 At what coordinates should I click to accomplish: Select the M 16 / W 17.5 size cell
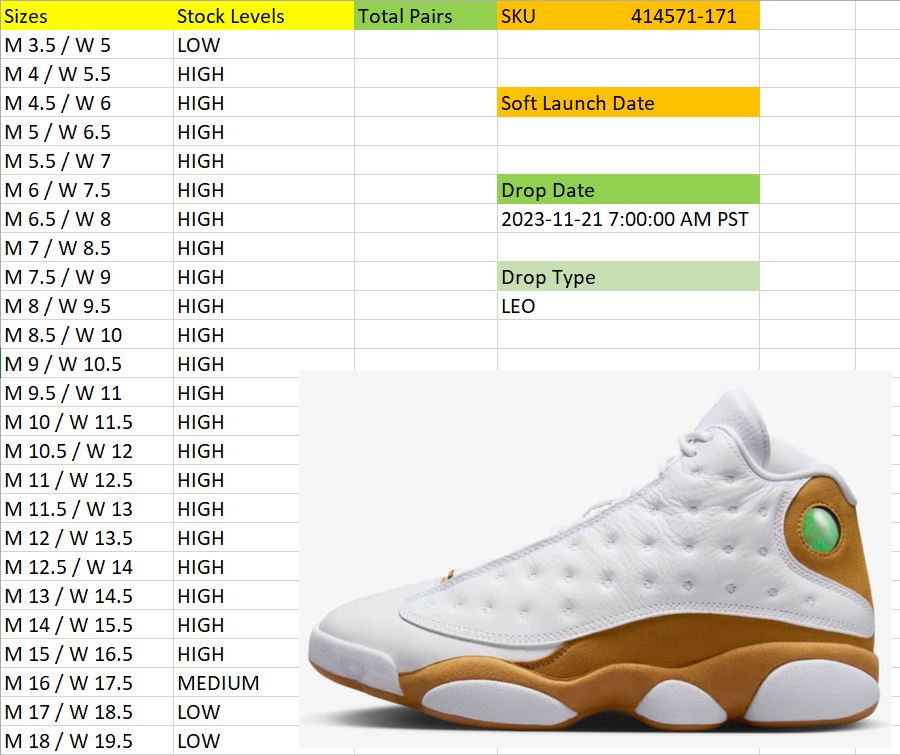pyautogui.click(x=87, y=683)
